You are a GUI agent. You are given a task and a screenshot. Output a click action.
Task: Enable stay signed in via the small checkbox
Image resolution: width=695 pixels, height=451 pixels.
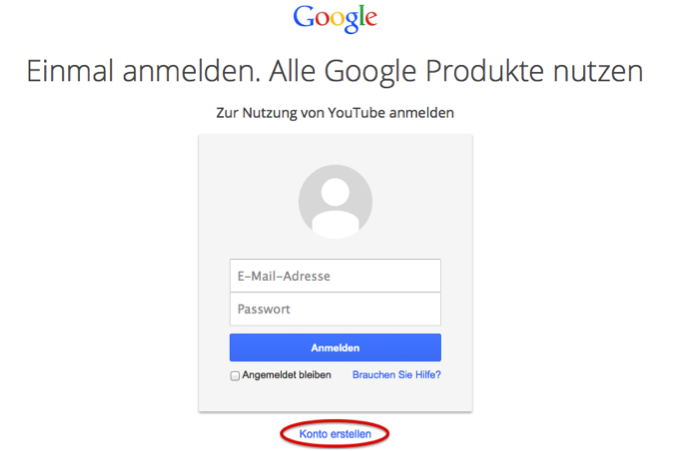pos(235,376)
